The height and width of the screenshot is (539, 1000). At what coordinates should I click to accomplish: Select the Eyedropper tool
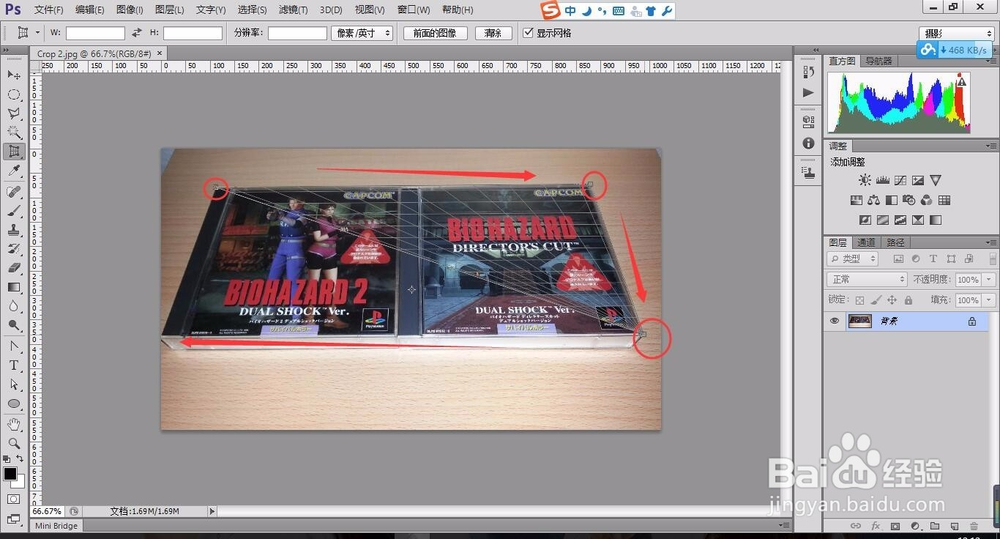(13, 170)
